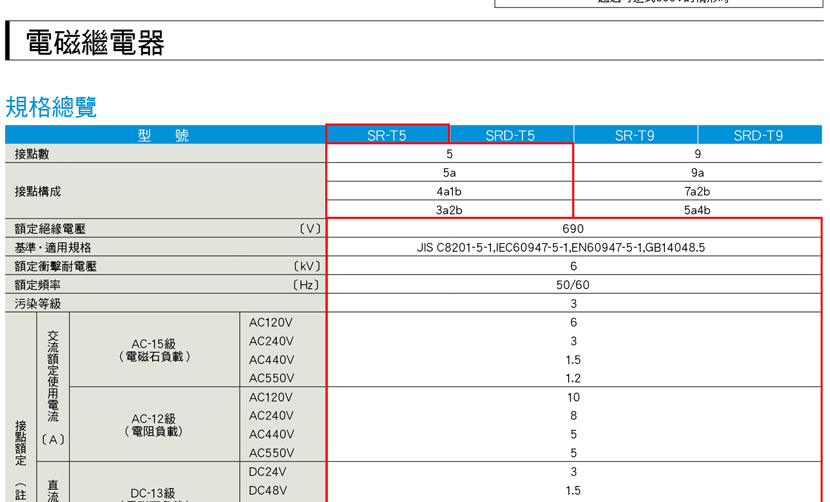Click AC120V under the AC-15級 group

271,322
